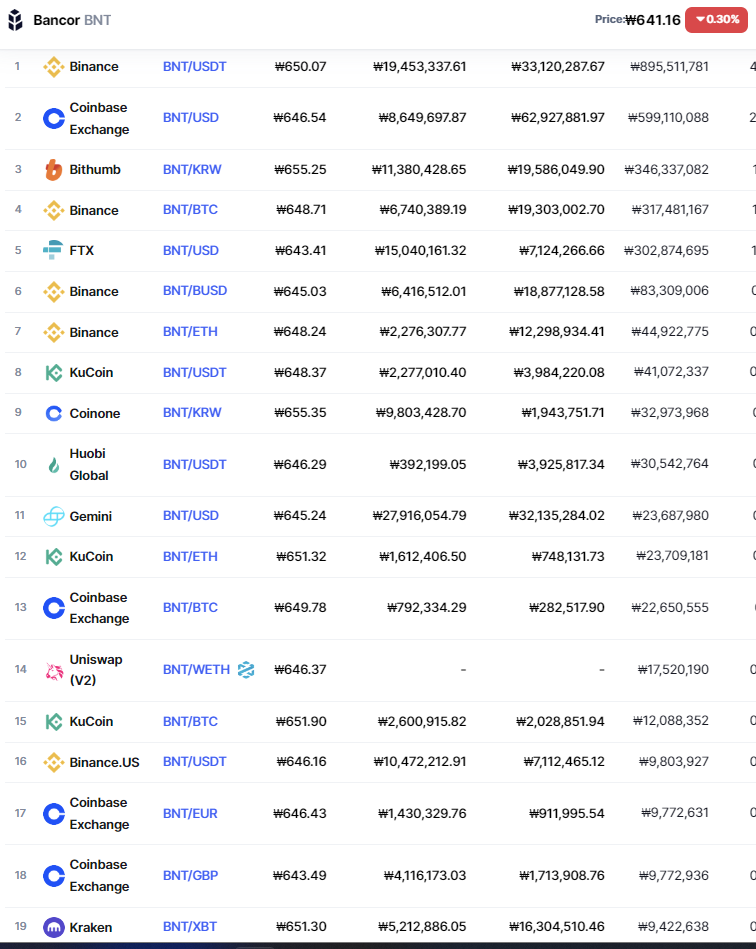Open the BNT/XBT pair on Kraken
The height and width of the screenshot is (949, 756).
(x=189, y=926)
